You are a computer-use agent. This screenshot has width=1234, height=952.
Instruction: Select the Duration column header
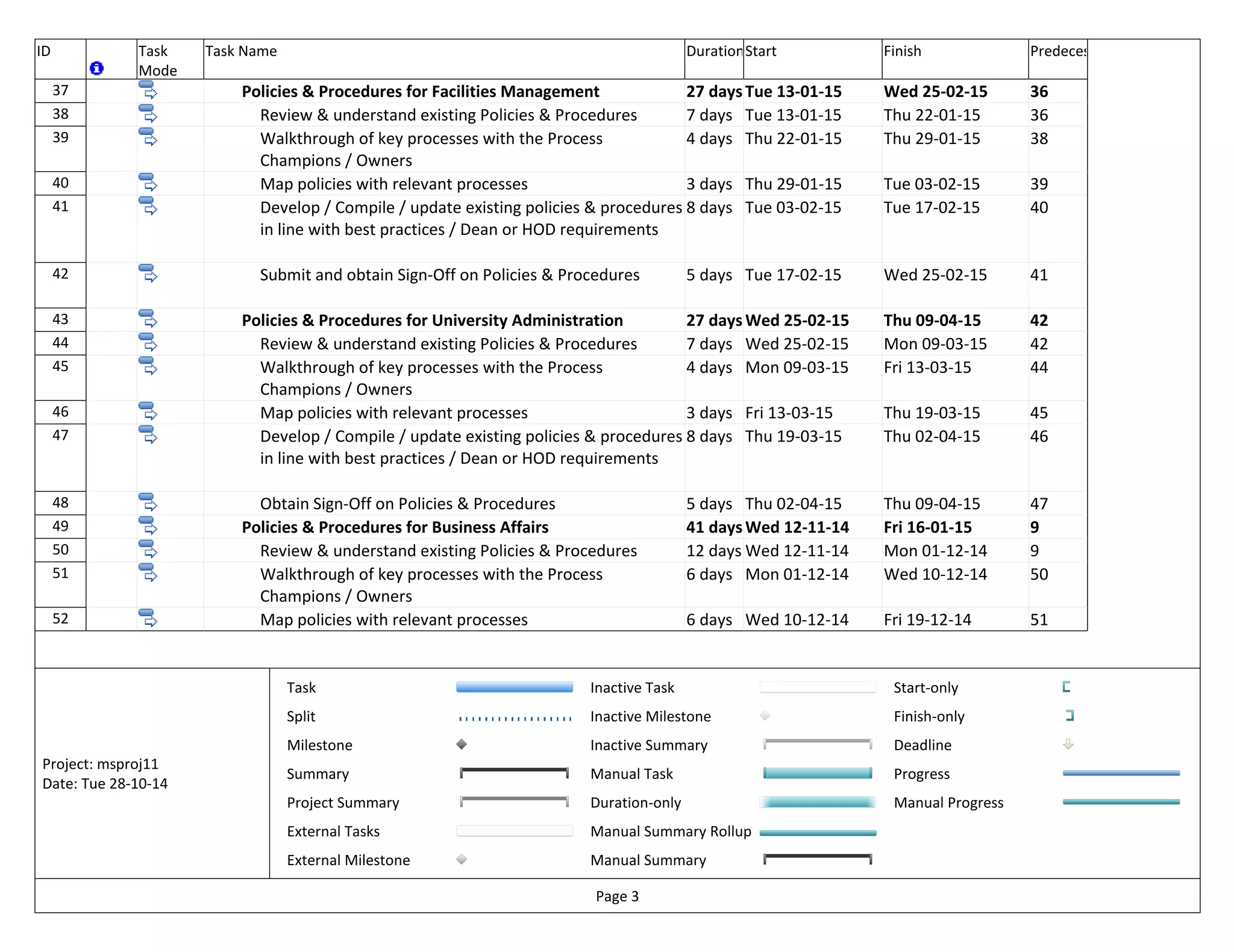tap(713, 52)
